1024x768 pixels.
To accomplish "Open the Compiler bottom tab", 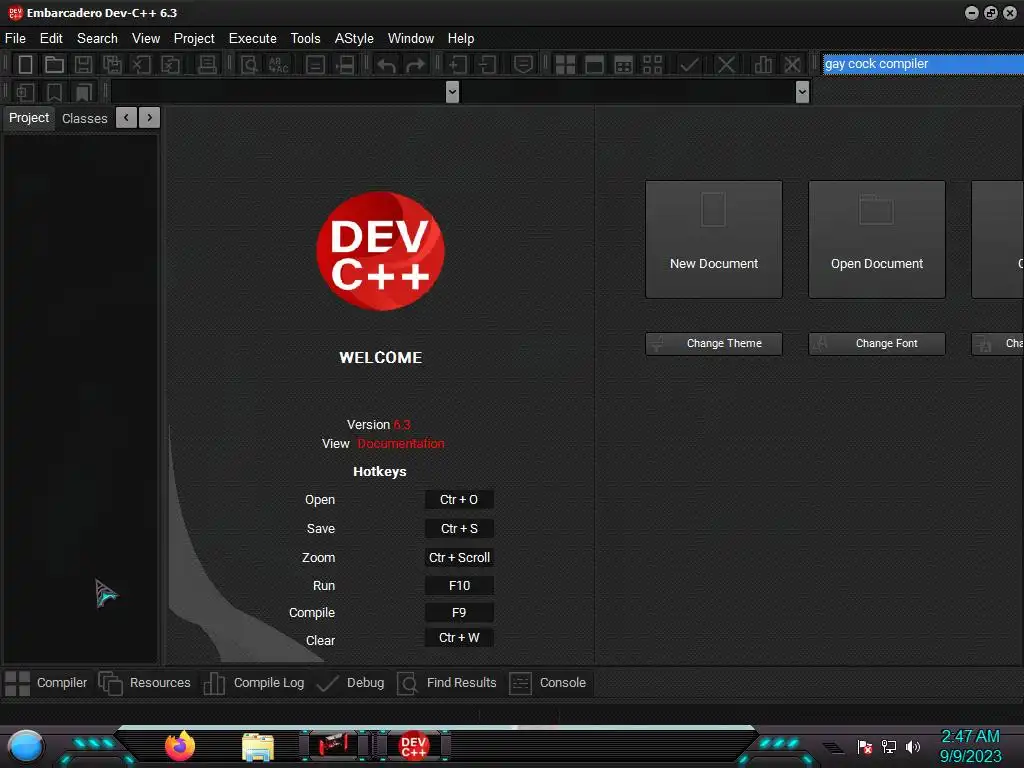I will click(x=46, y=683).
